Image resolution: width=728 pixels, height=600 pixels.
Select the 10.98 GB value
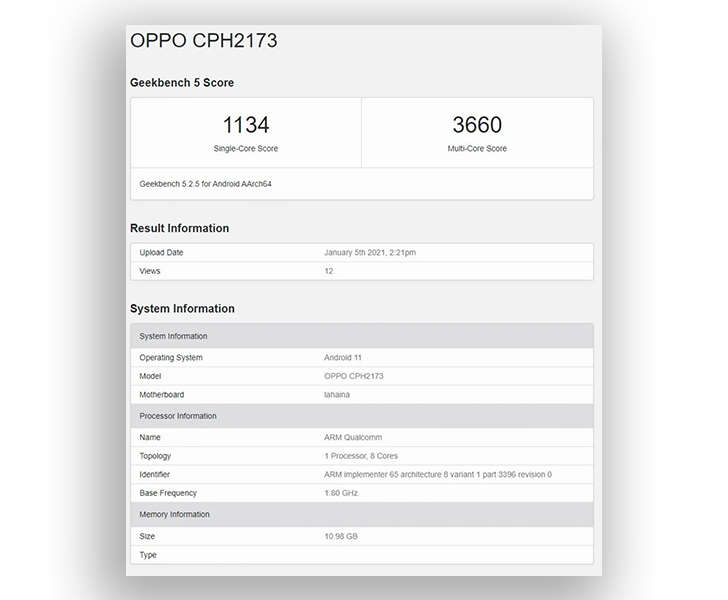(341, 536)
